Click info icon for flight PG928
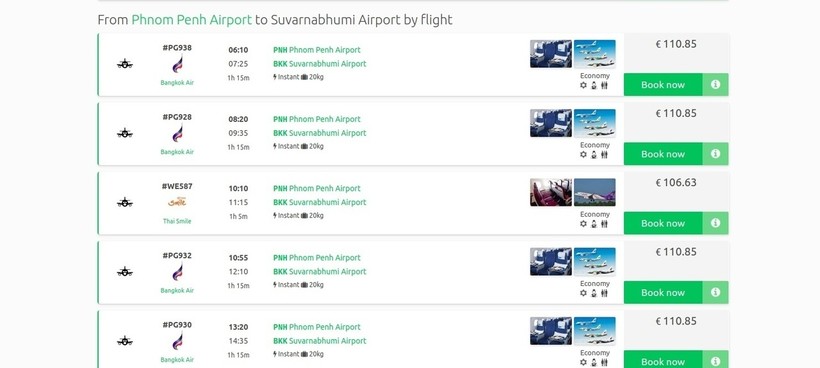The image size is (820, 368). [715, 154]
